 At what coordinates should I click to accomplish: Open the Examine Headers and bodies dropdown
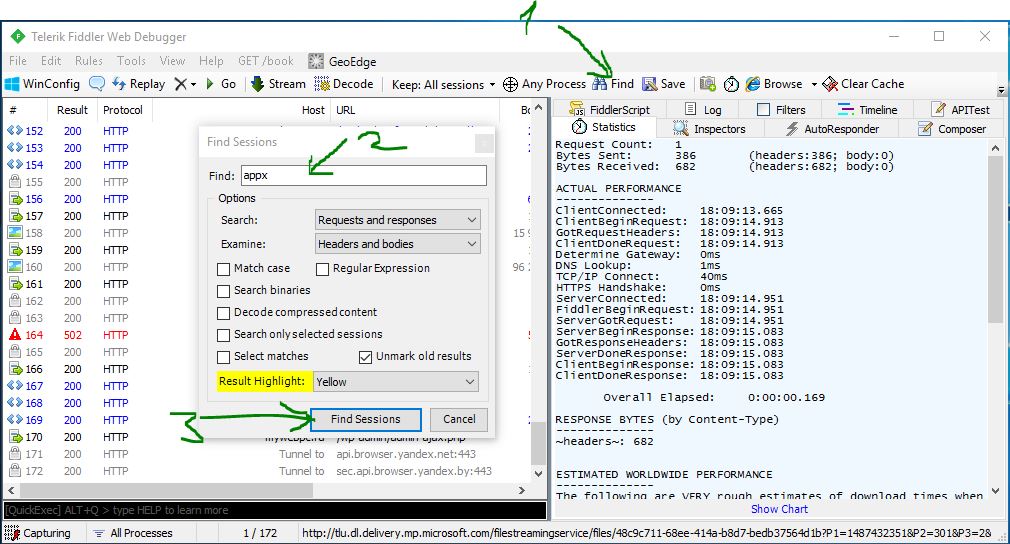pos(397,244)
